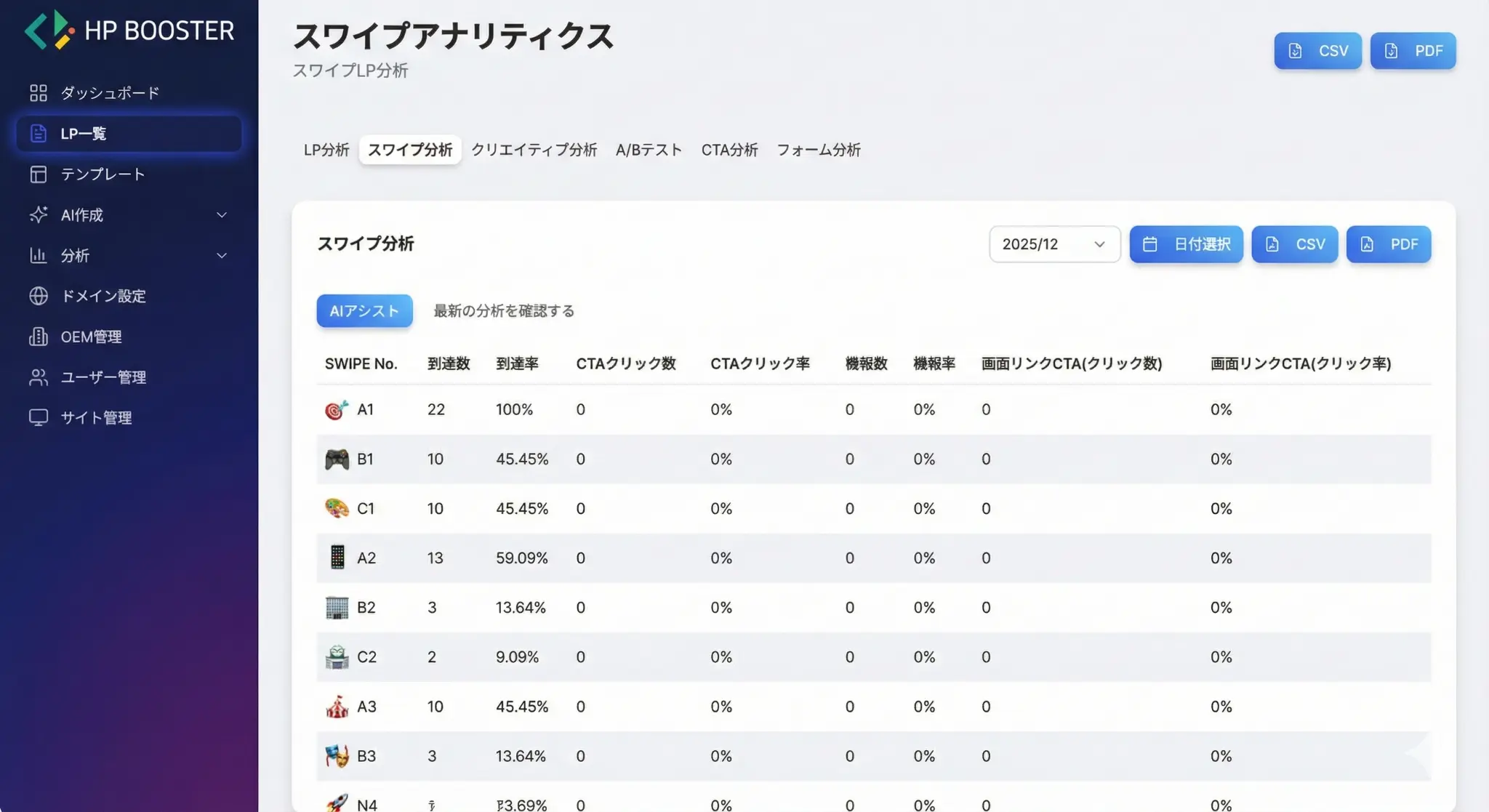Viewport: 1489px width, 812px height.
Task: Click the rocket emoji on row N4
Action: click(x=335, y=803)
